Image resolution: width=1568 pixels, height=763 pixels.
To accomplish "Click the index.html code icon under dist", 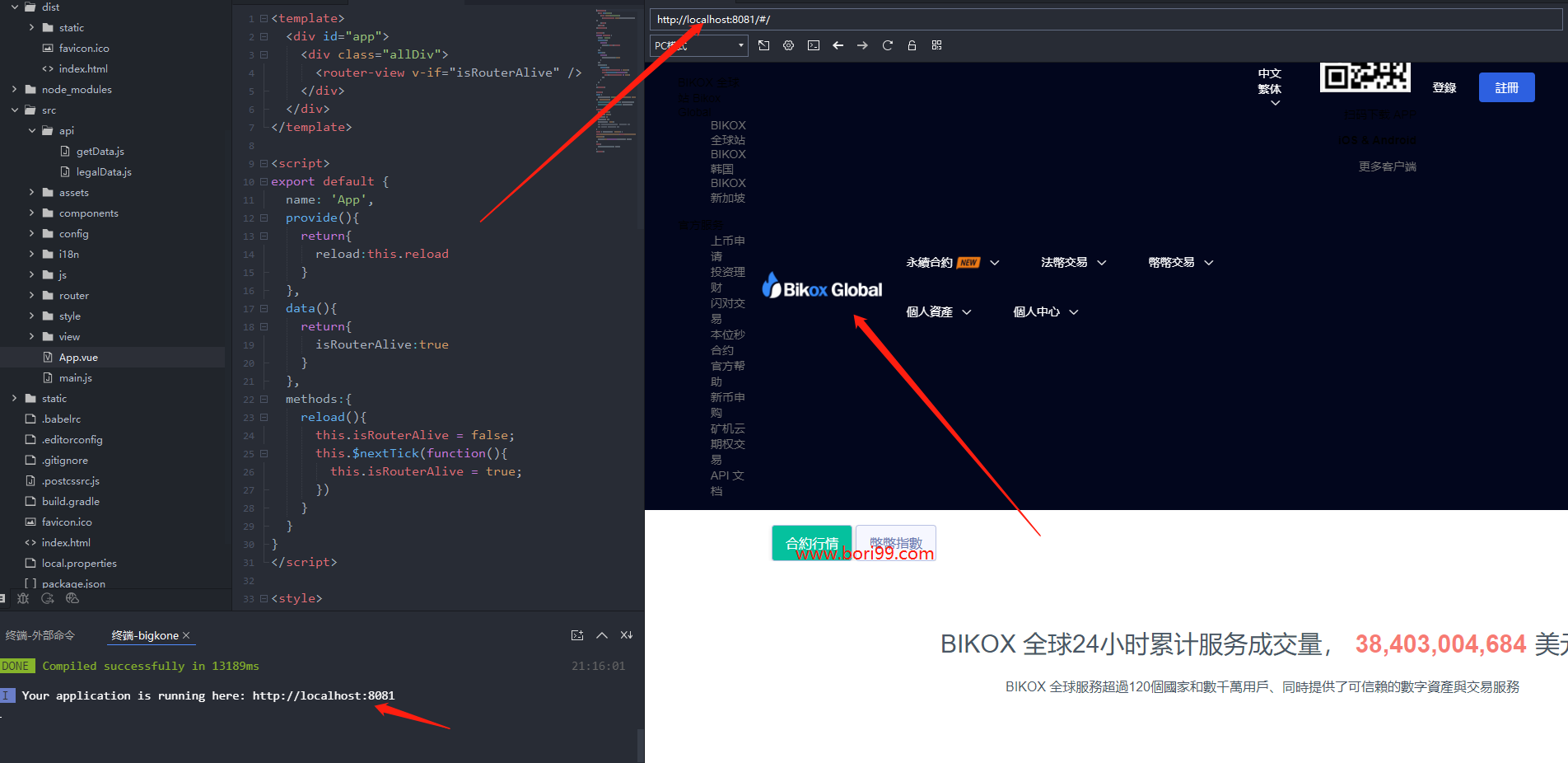I will (x=48, y=69).
